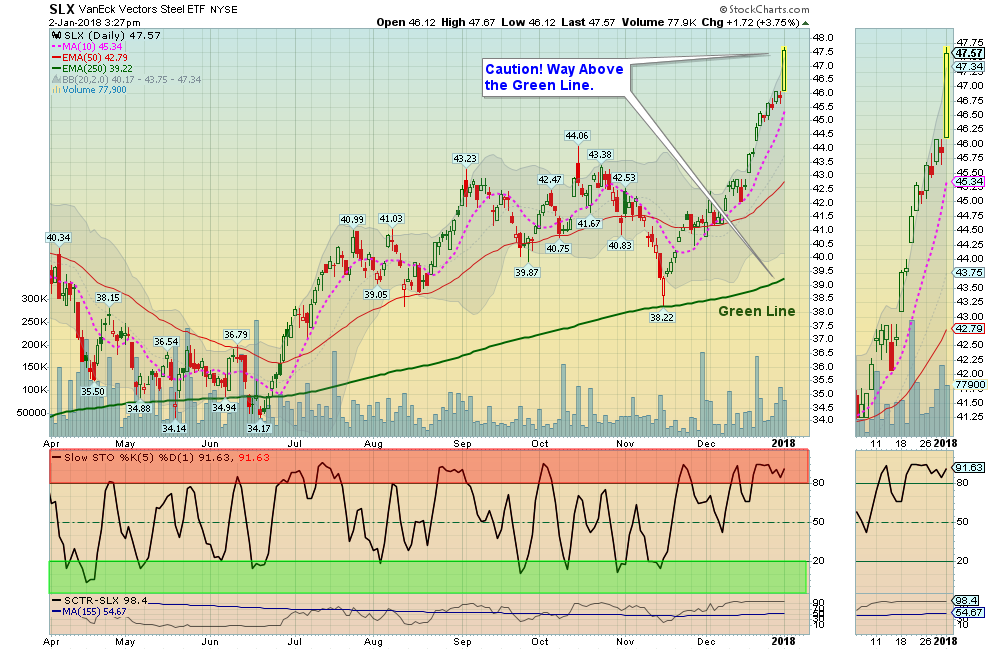Click the 91.63 stochastic value tag

[x=969, y=468]
